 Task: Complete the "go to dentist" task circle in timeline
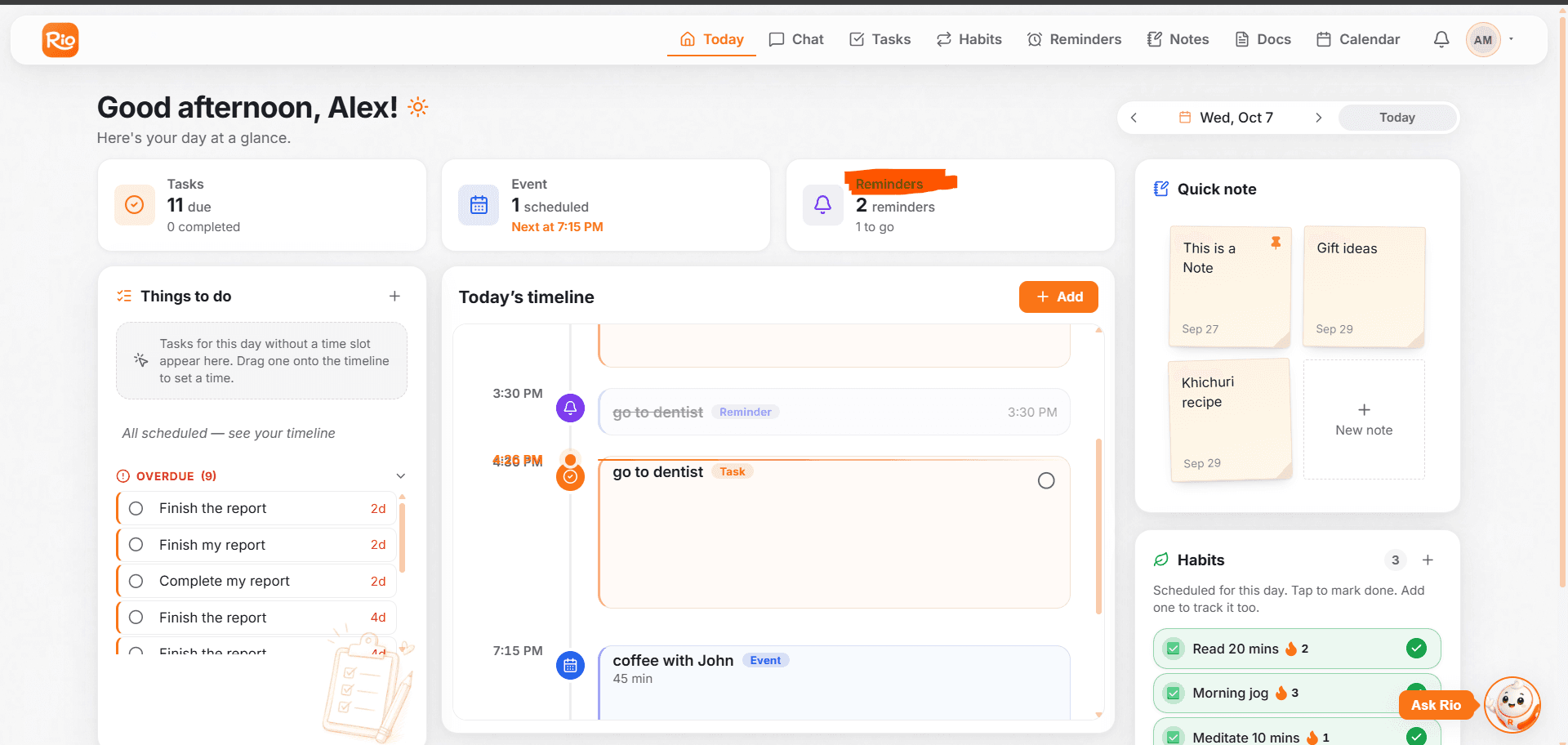(x=1046, y=481)
